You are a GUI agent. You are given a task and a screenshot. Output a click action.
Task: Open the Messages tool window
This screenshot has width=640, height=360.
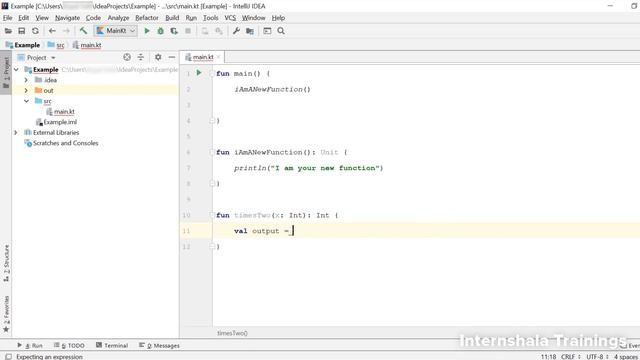[x=159, y=345]
